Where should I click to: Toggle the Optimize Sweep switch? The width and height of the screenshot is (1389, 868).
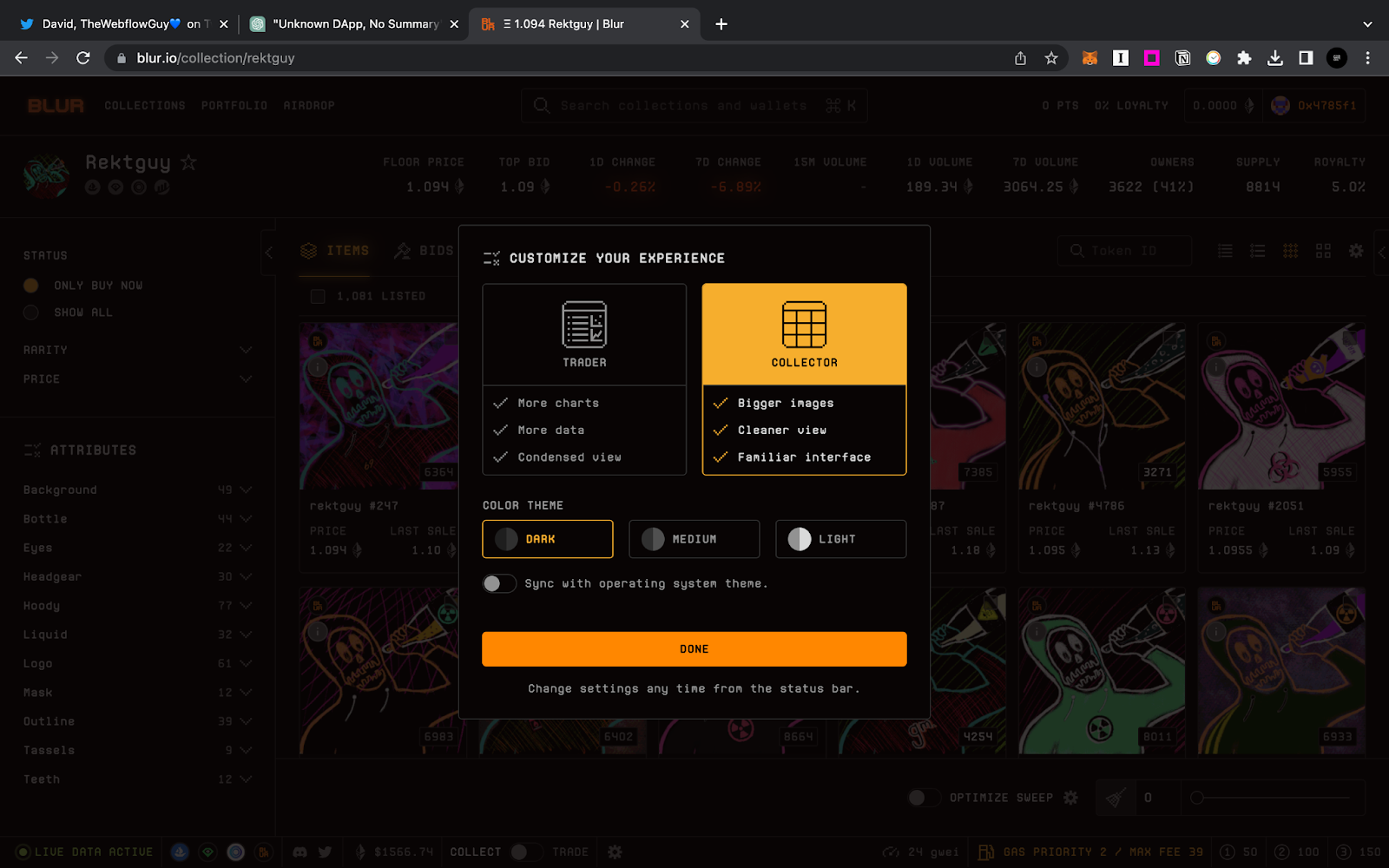[923, 798]
